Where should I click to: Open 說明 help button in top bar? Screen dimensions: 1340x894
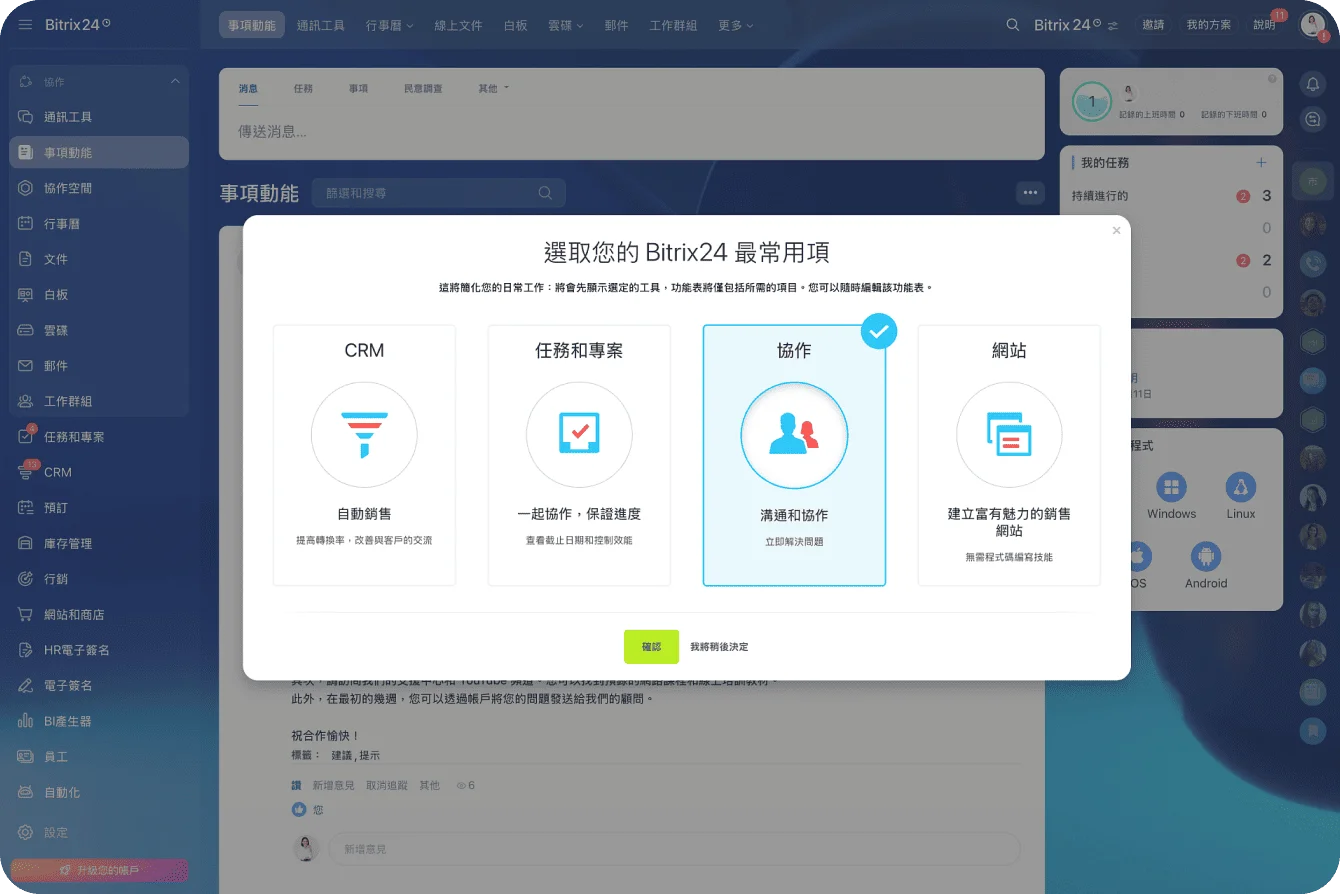click(1264, 25)
